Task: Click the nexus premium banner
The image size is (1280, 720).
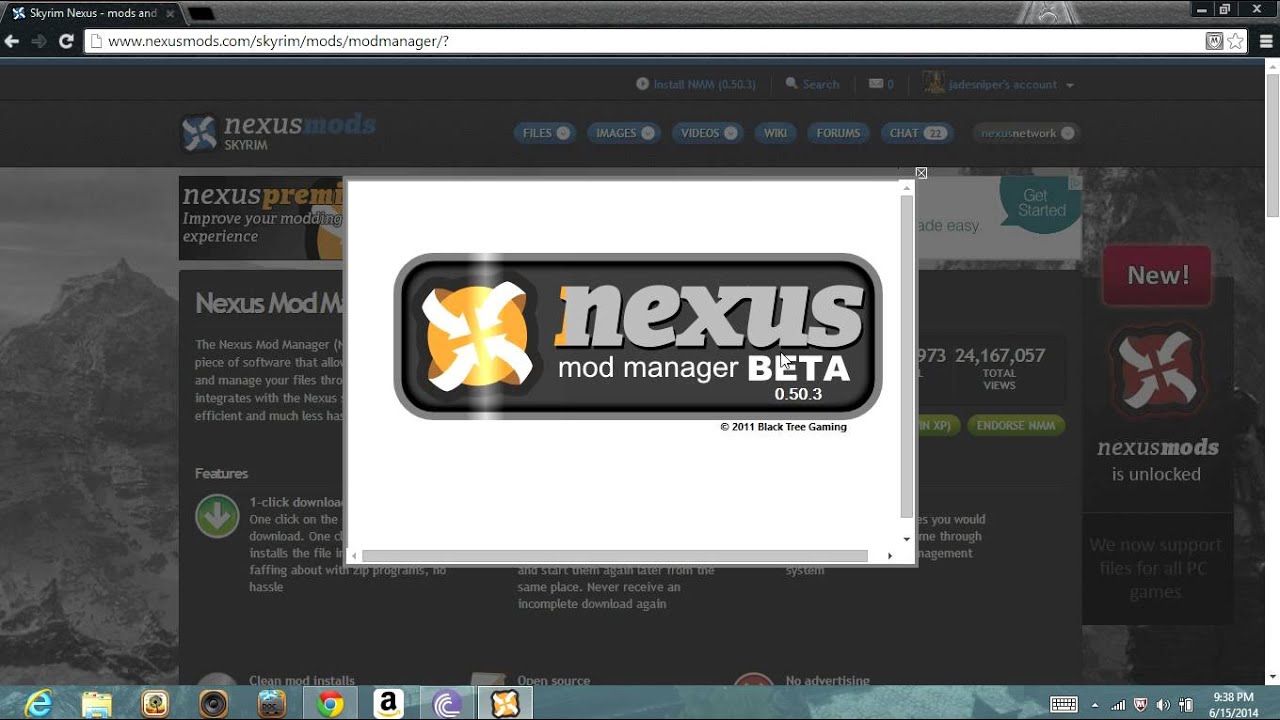Action: (261, 218)
